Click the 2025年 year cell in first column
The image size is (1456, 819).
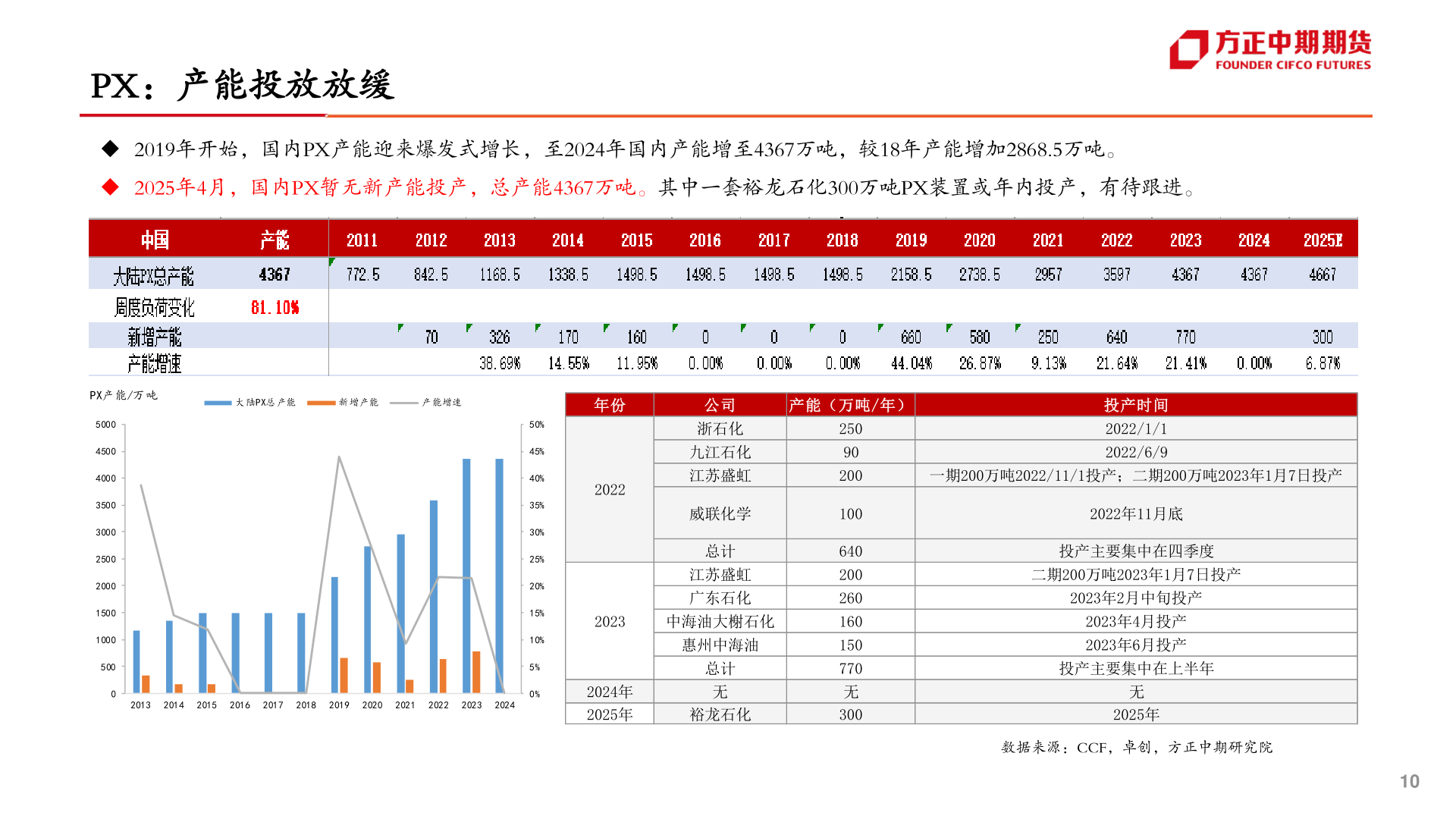[610, 714]
